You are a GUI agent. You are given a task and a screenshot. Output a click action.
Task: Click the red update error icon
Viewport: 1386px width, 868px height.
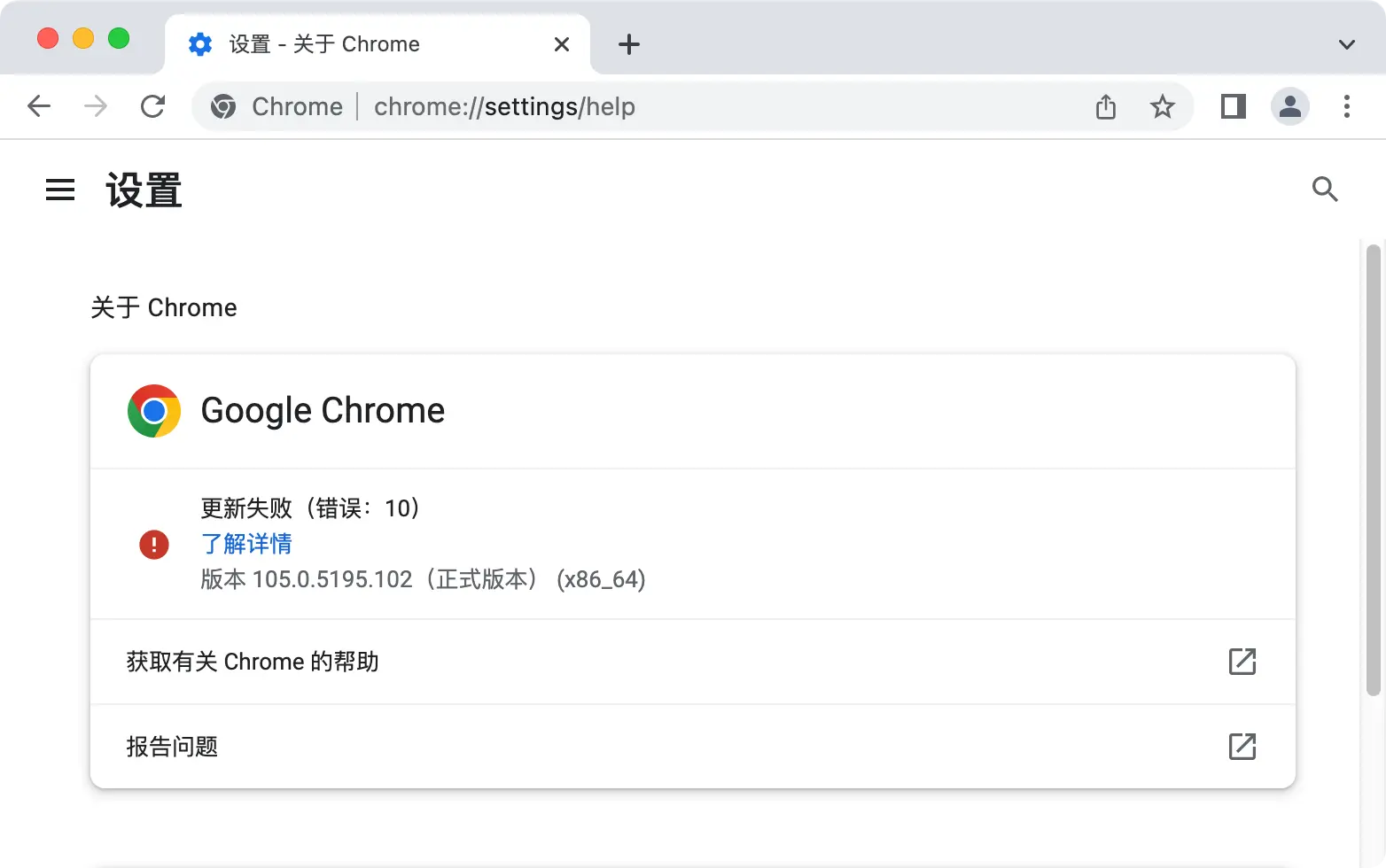154,545
